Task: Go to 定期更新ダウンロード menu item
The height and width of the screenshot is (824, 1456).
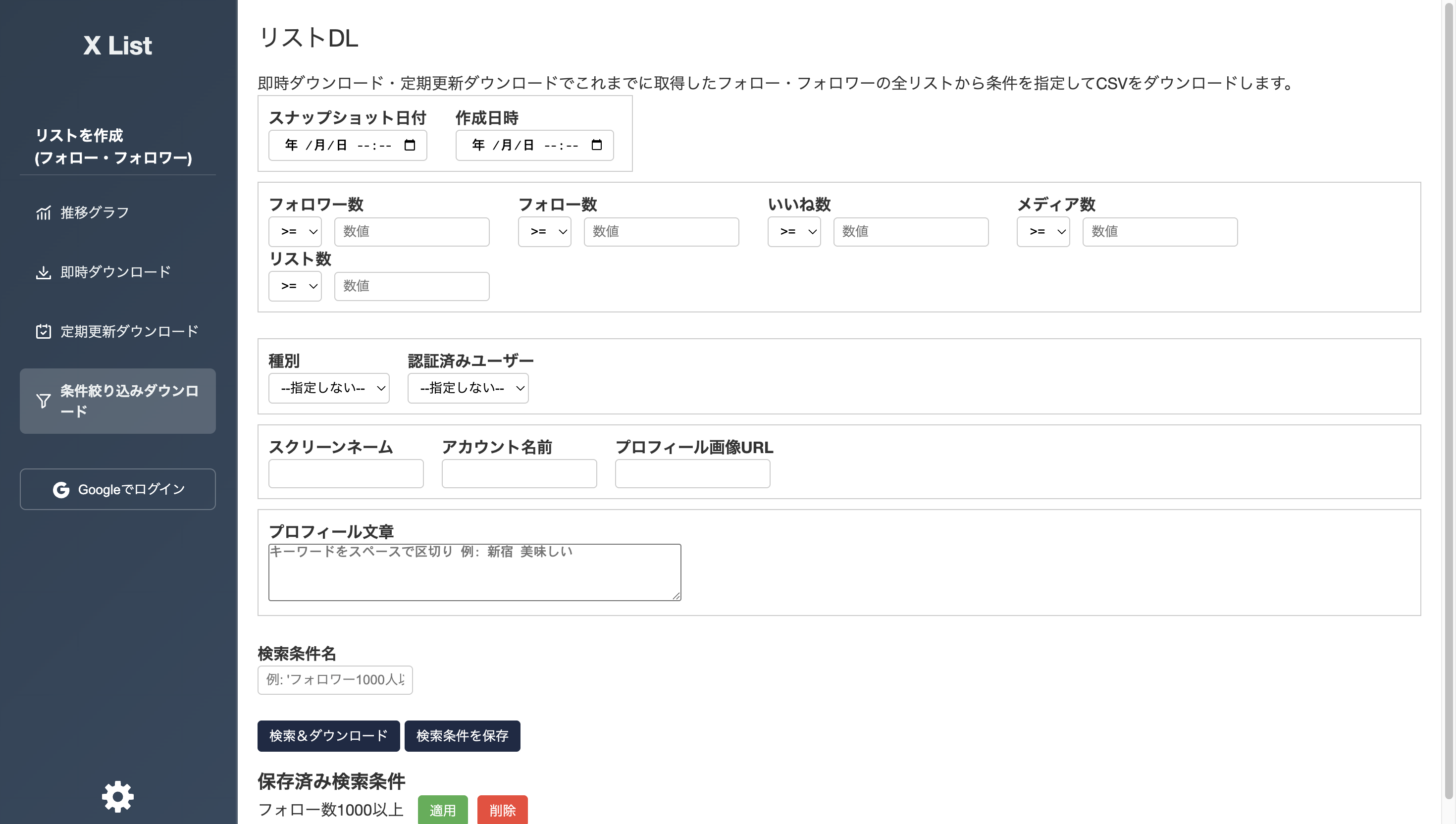Action: [x=129, y=332]
